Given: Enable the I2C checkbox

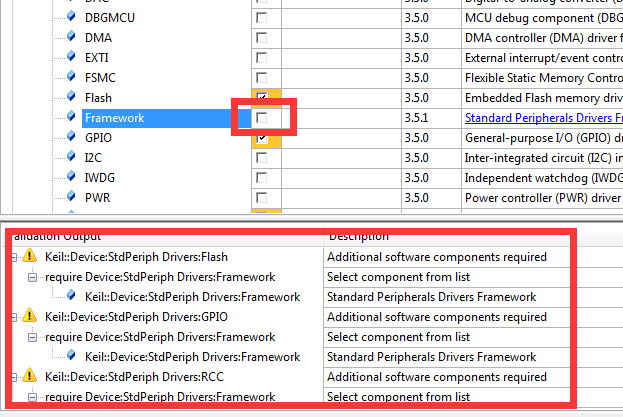Looking at the screenshot, I should [261, 158].
